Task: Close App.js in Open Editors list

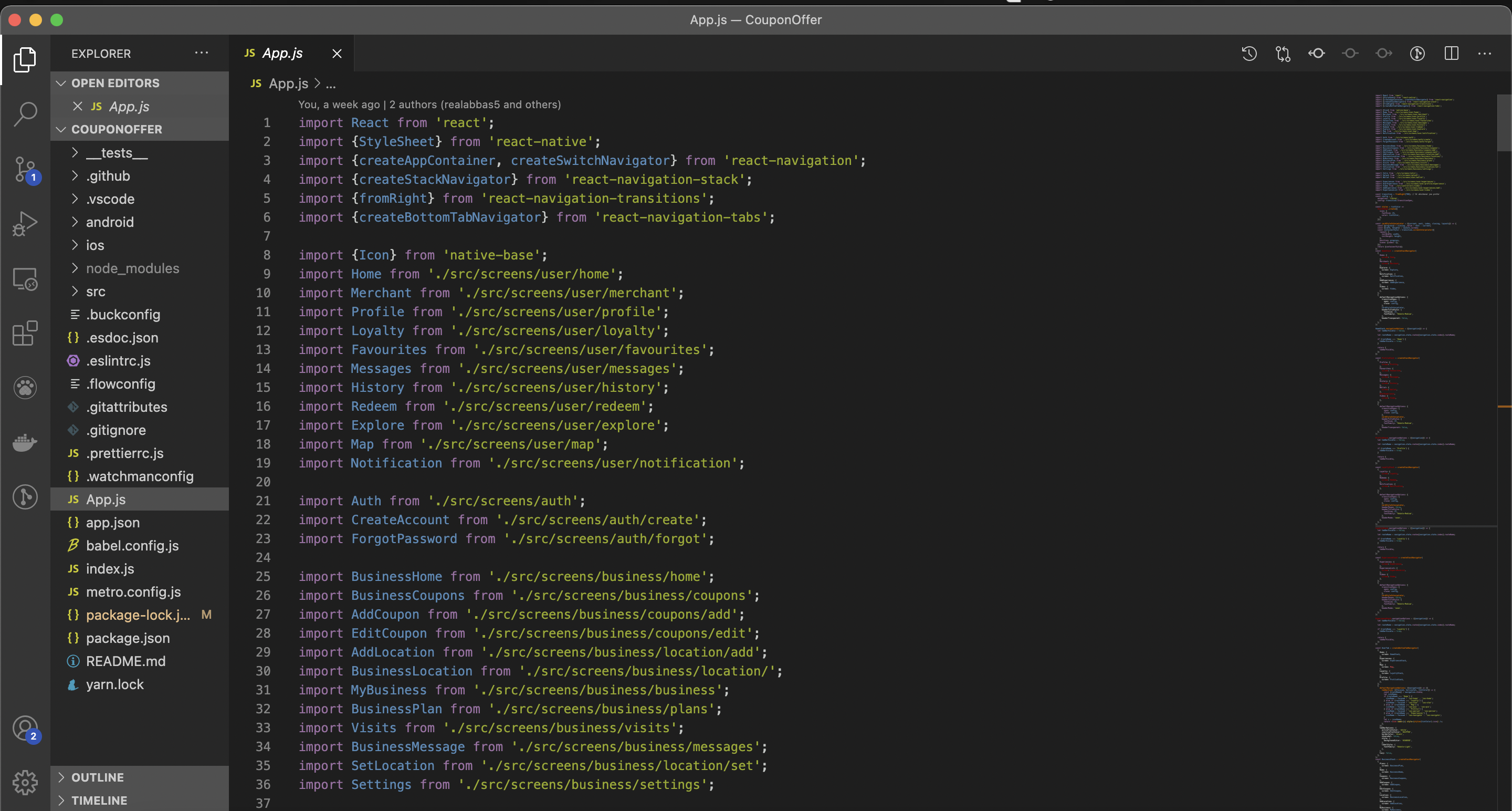Action: (x=78, y=106)
